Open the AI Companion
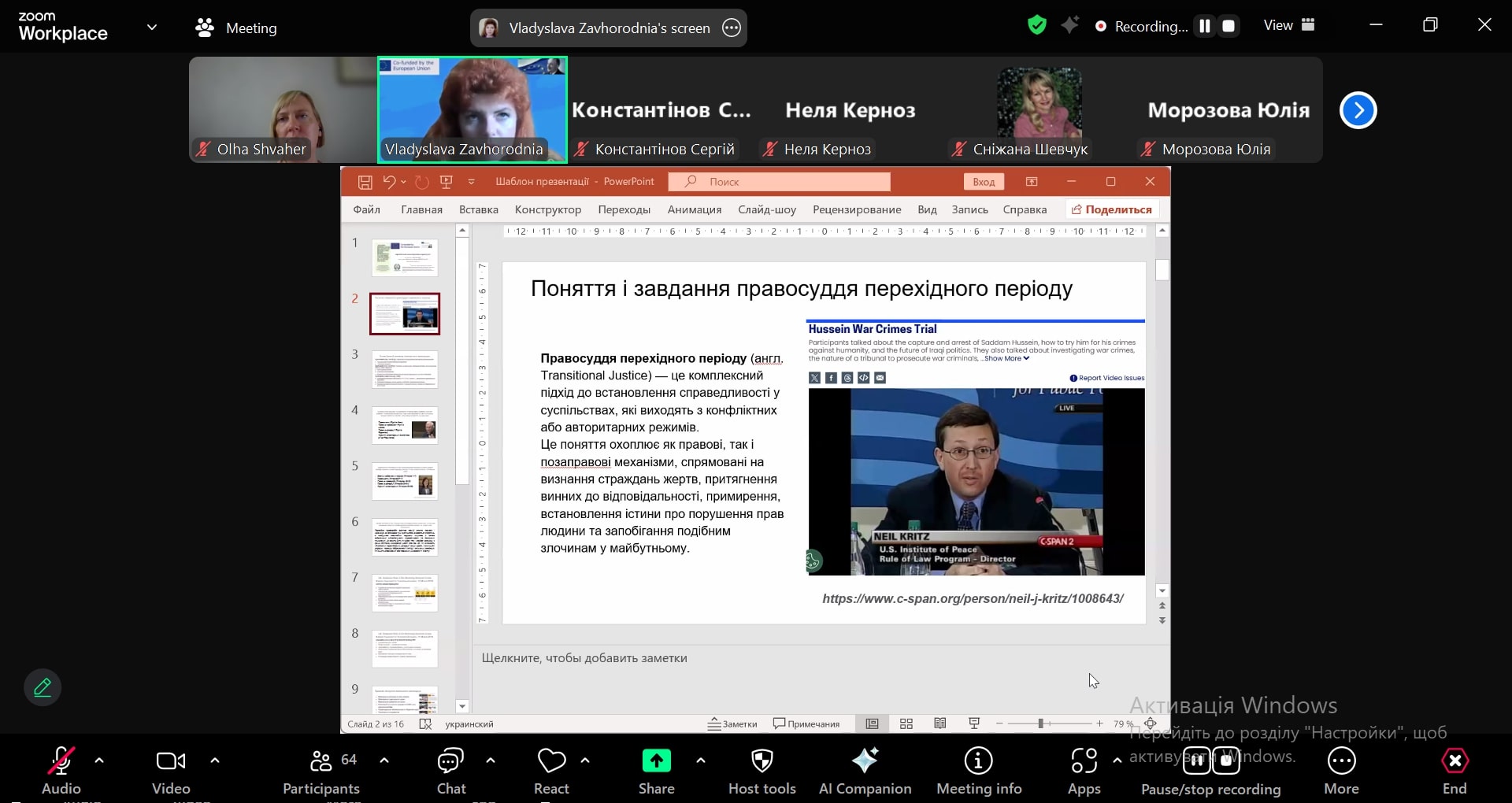This screenshot has width=1512, height=803. pos(865,772)
